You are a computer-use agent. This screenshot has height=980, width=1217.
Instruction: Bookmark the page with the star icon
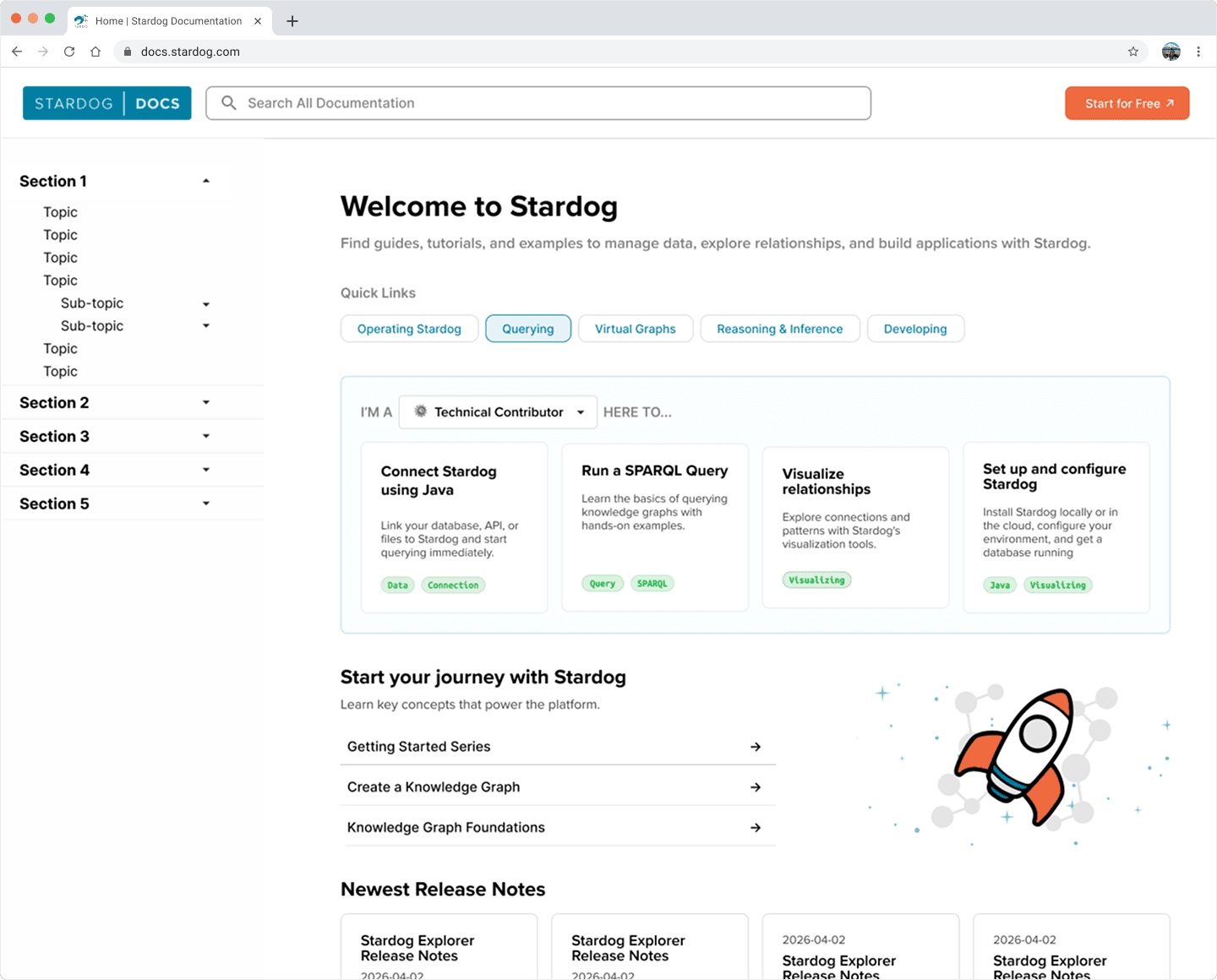coord(1133,52)
